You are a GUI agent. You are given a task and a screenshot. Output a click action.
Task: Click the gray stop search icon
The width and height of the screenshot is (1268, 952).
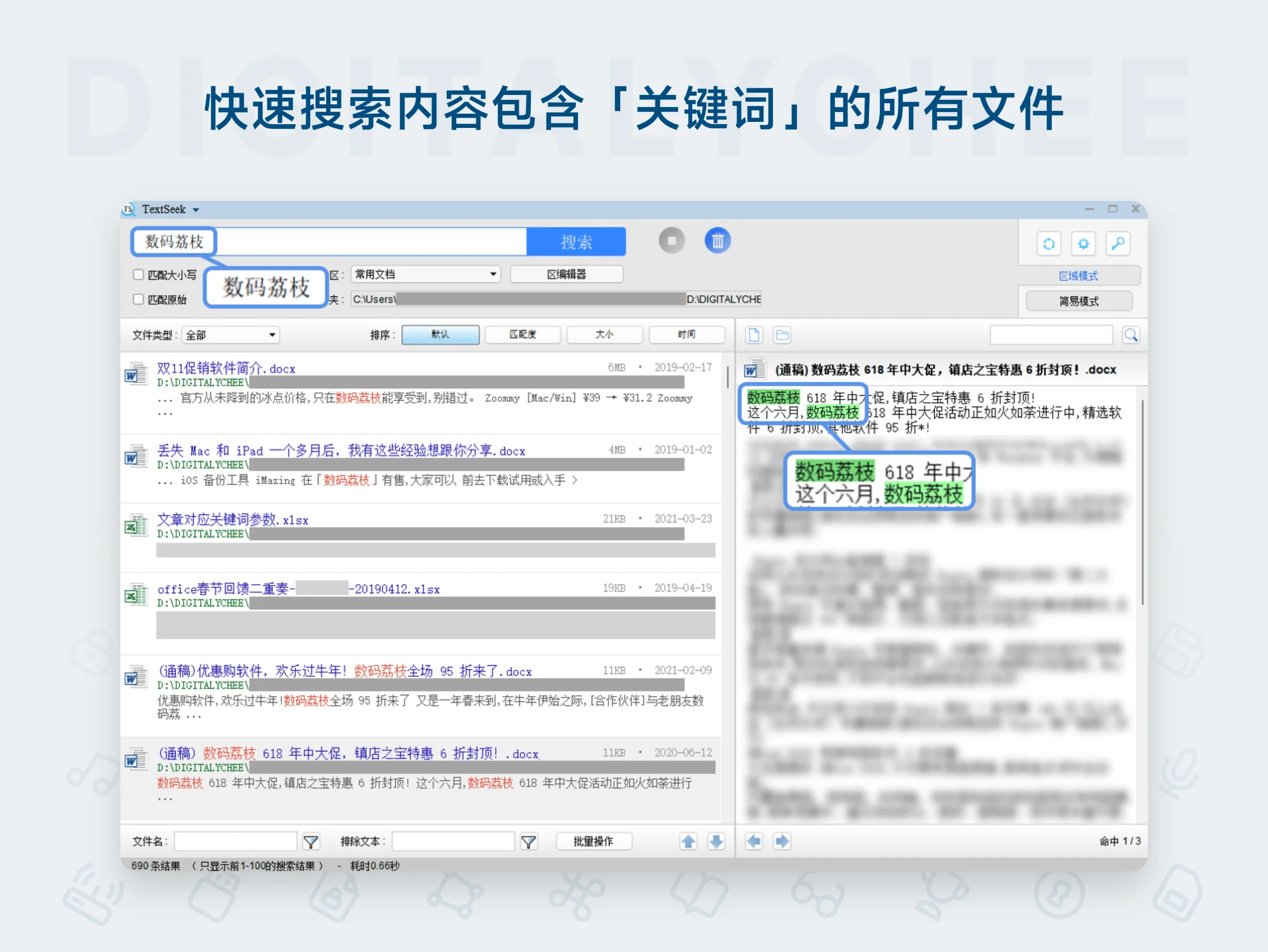coord(671,240)
